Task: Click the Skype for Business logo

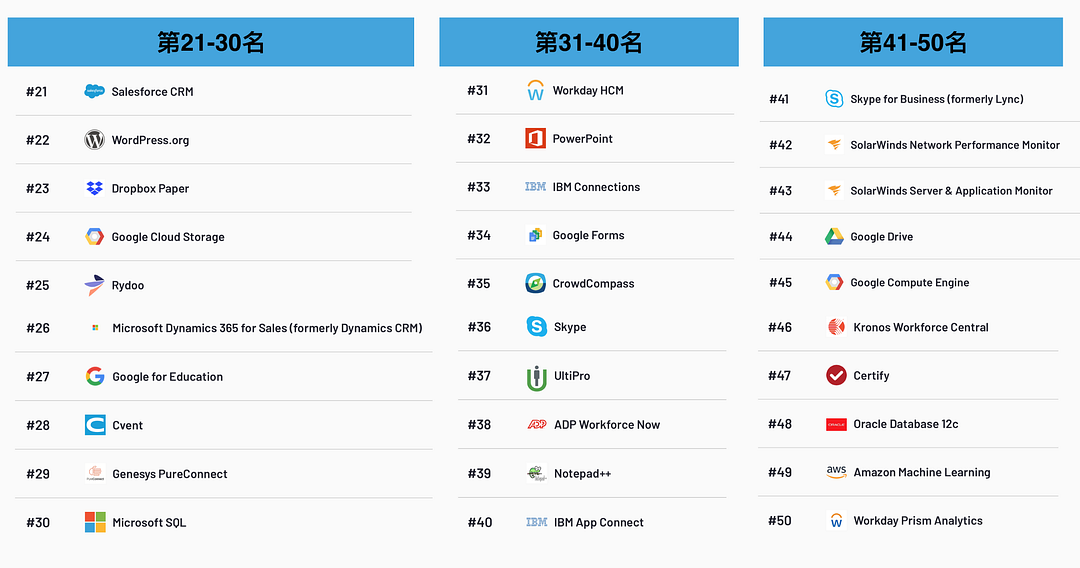Action: pyautogui.click(x=834, y=98)
